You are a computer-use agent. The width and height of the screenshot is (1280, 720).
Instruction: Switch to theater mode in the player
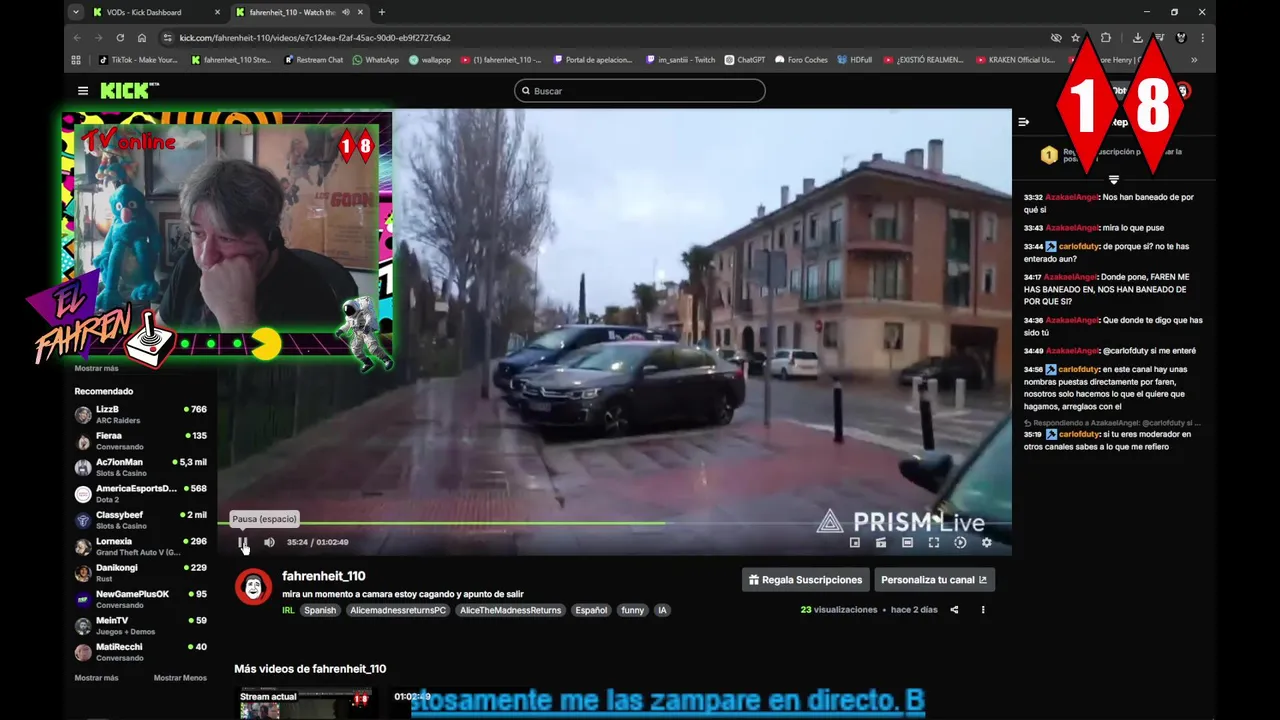point(907,542)
